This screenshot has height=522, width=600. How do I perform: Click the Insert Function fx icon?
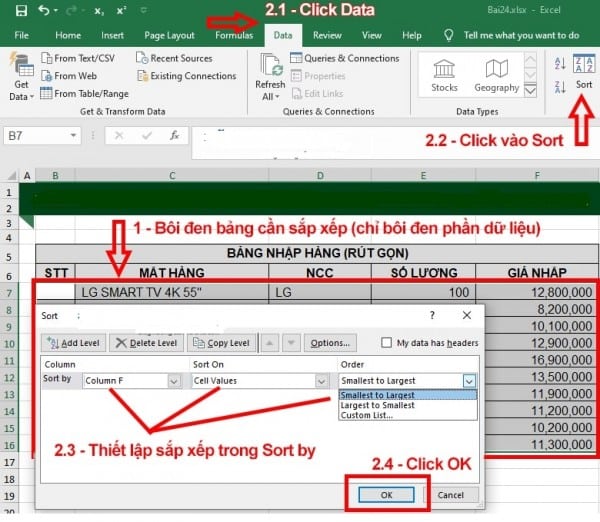click(174, 135)
